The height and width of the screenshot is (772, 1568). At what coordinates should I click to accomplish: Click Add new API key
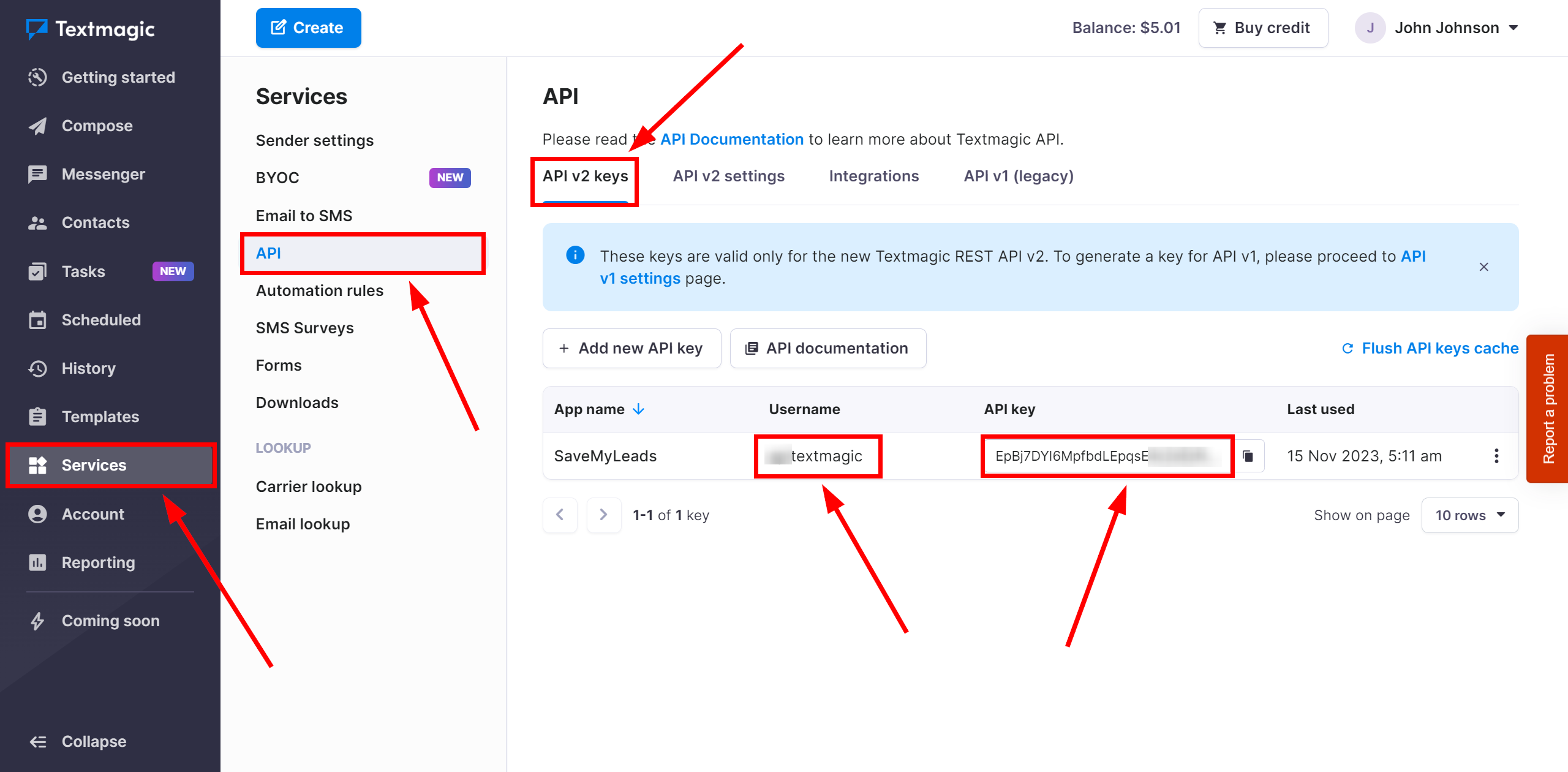(631, 349)
